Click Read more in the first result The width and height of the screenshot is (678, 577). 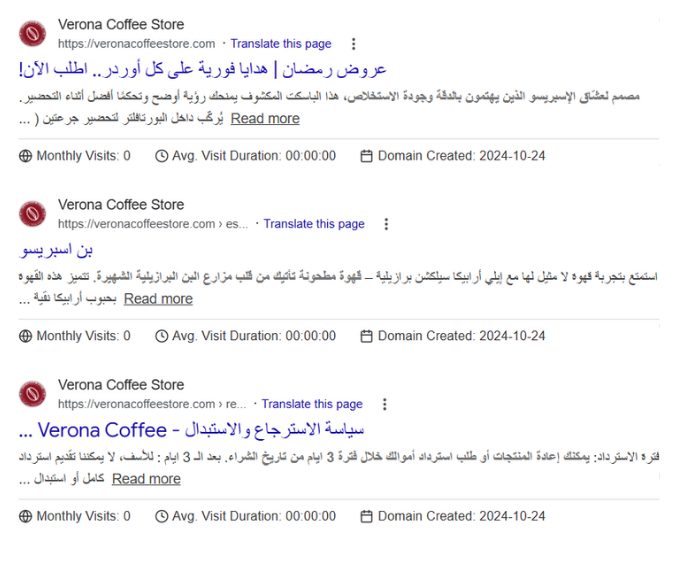click(x=265, y=119)
